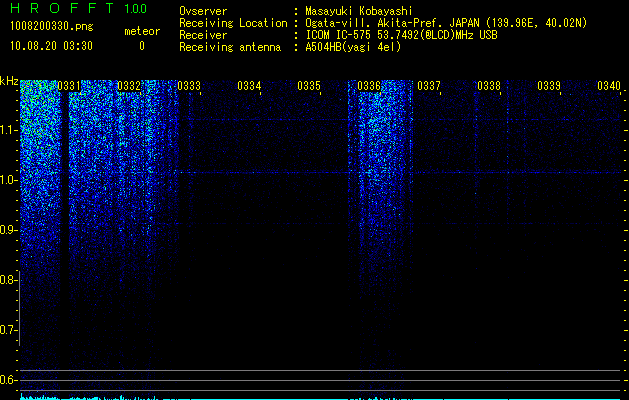Click the 1.0 kHz axis label
Image resolution: width=629 pixels, height=400 pixels.
coord(9,180)
